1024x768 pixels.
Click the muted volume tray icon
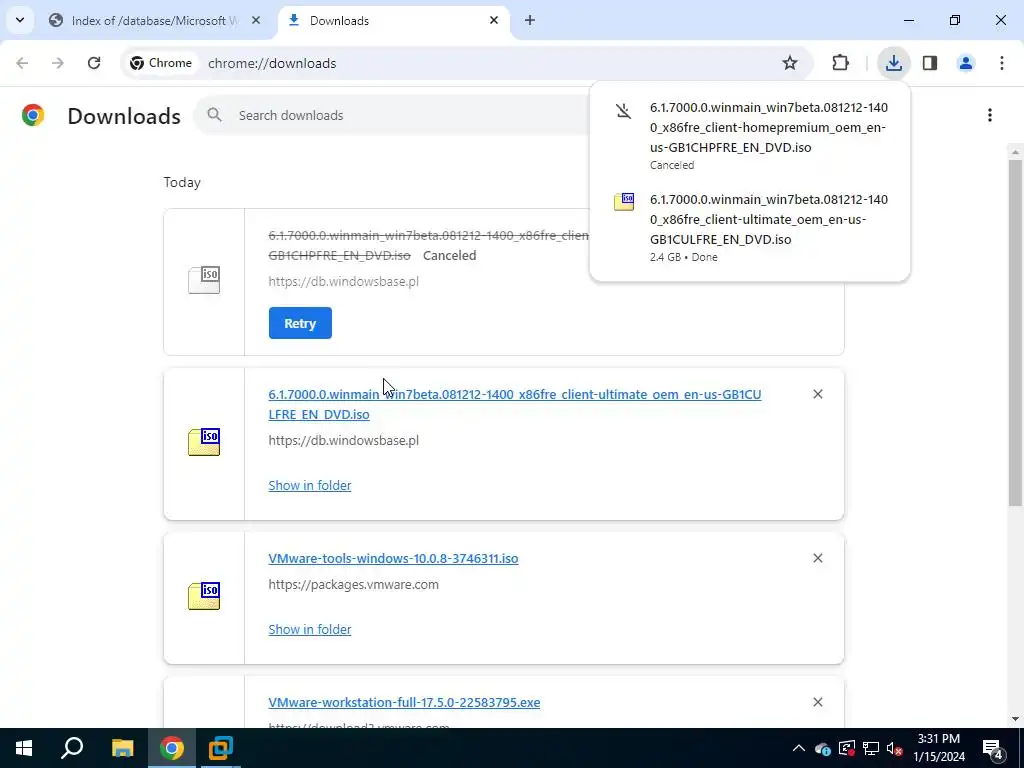pos(895,748)
